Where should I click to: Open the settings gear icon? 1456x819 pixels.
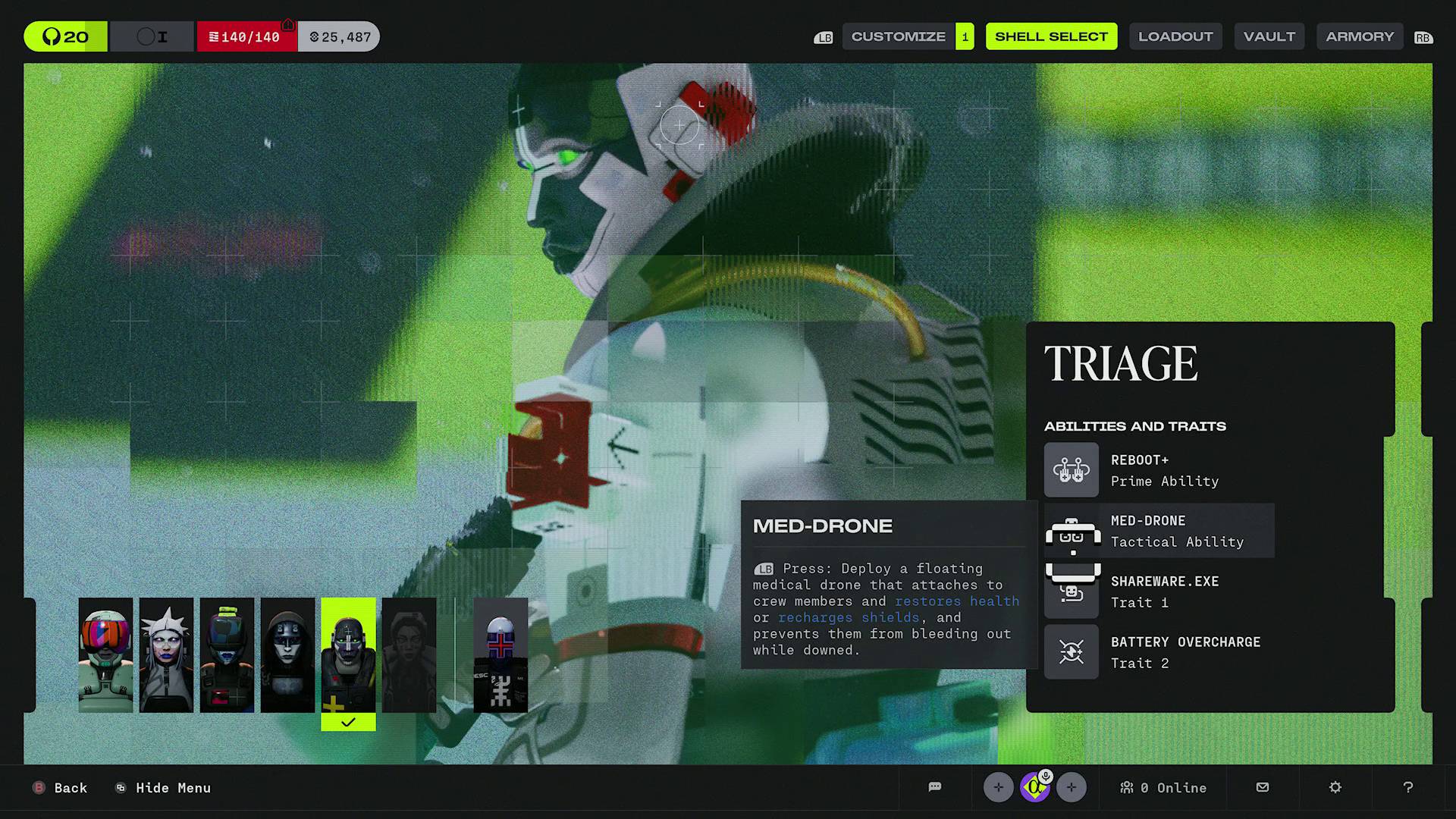pyautogui.click(x=1335, y=787)
